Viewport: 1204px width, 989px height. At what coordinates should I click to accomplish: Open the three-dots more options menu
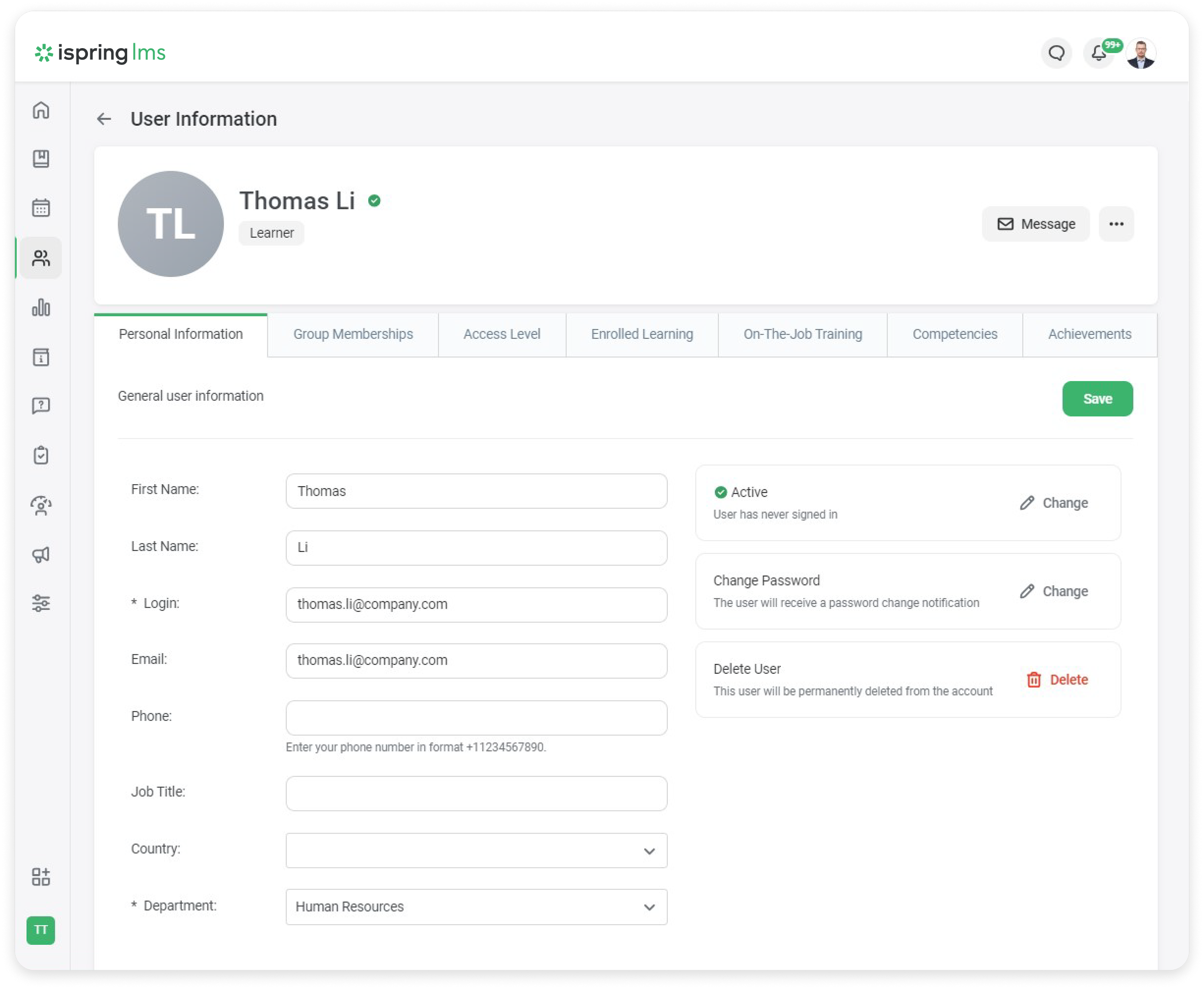click(1116, 224)
